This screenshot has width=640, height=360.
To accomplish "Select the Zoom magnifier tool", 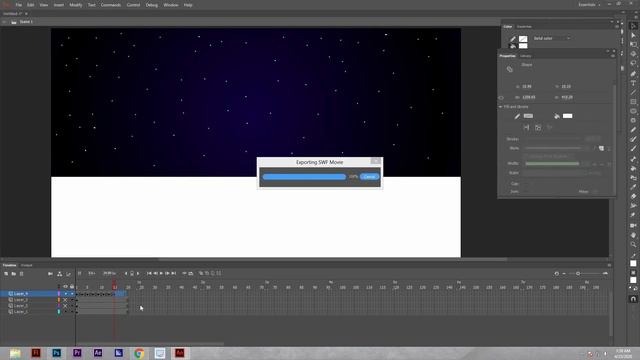I will pyautogui.click(x=633, y=244).
